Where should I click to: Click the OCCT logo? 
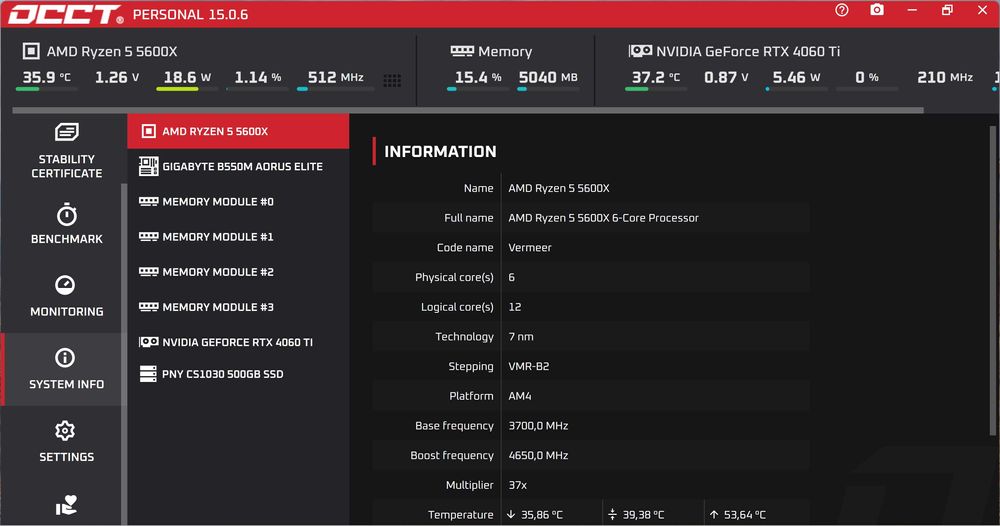point(66,14)
